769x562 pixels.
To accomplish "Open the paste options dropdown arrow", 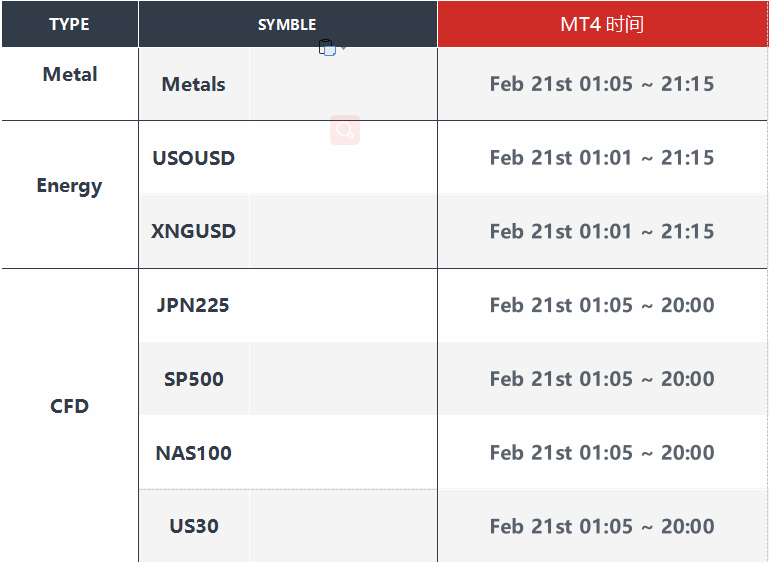I will [x=344, y=48].
